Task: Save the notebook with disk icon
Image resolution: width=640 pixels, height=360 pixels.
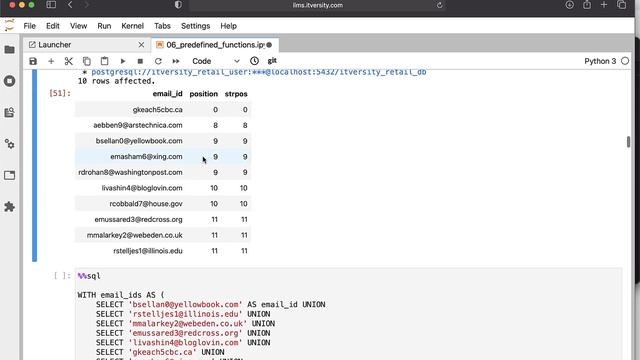Action: click(x=33, y=61)
